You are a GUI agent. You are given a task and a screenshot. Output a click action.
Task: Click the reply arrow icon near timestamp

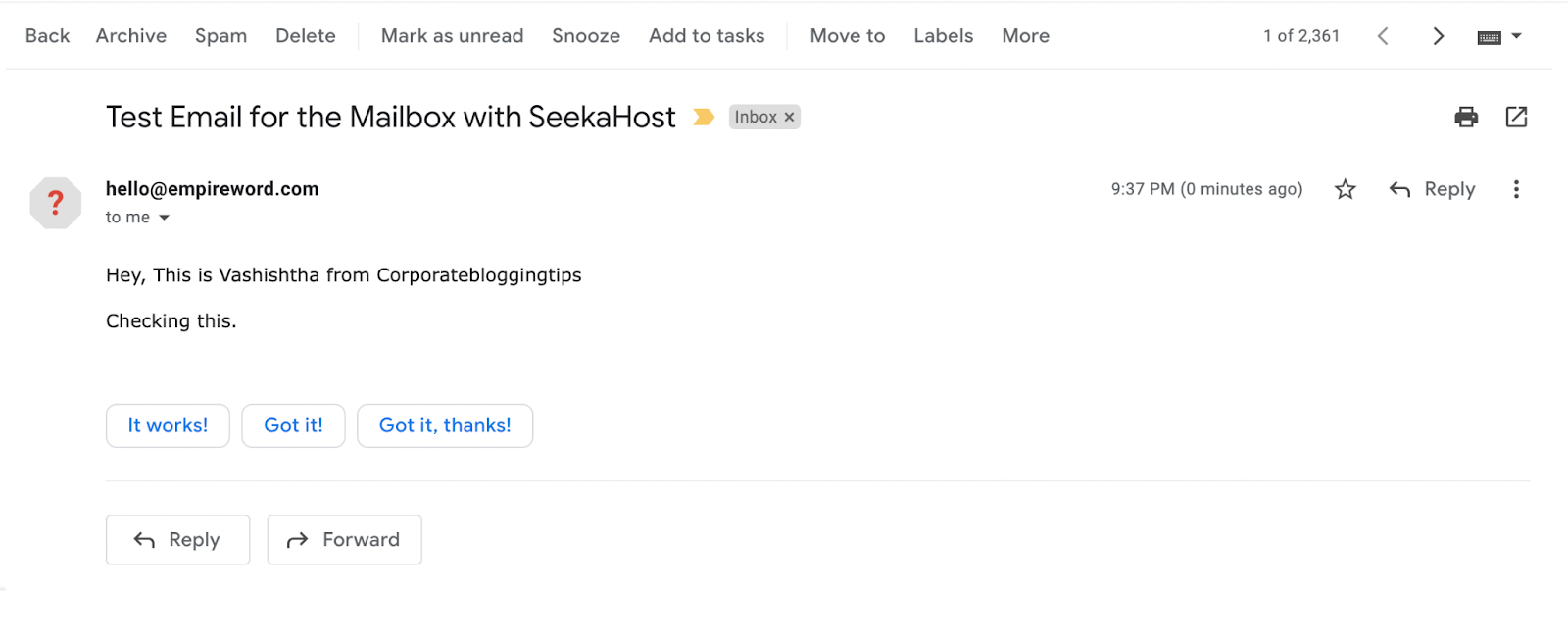click(x=1399, y=189)
